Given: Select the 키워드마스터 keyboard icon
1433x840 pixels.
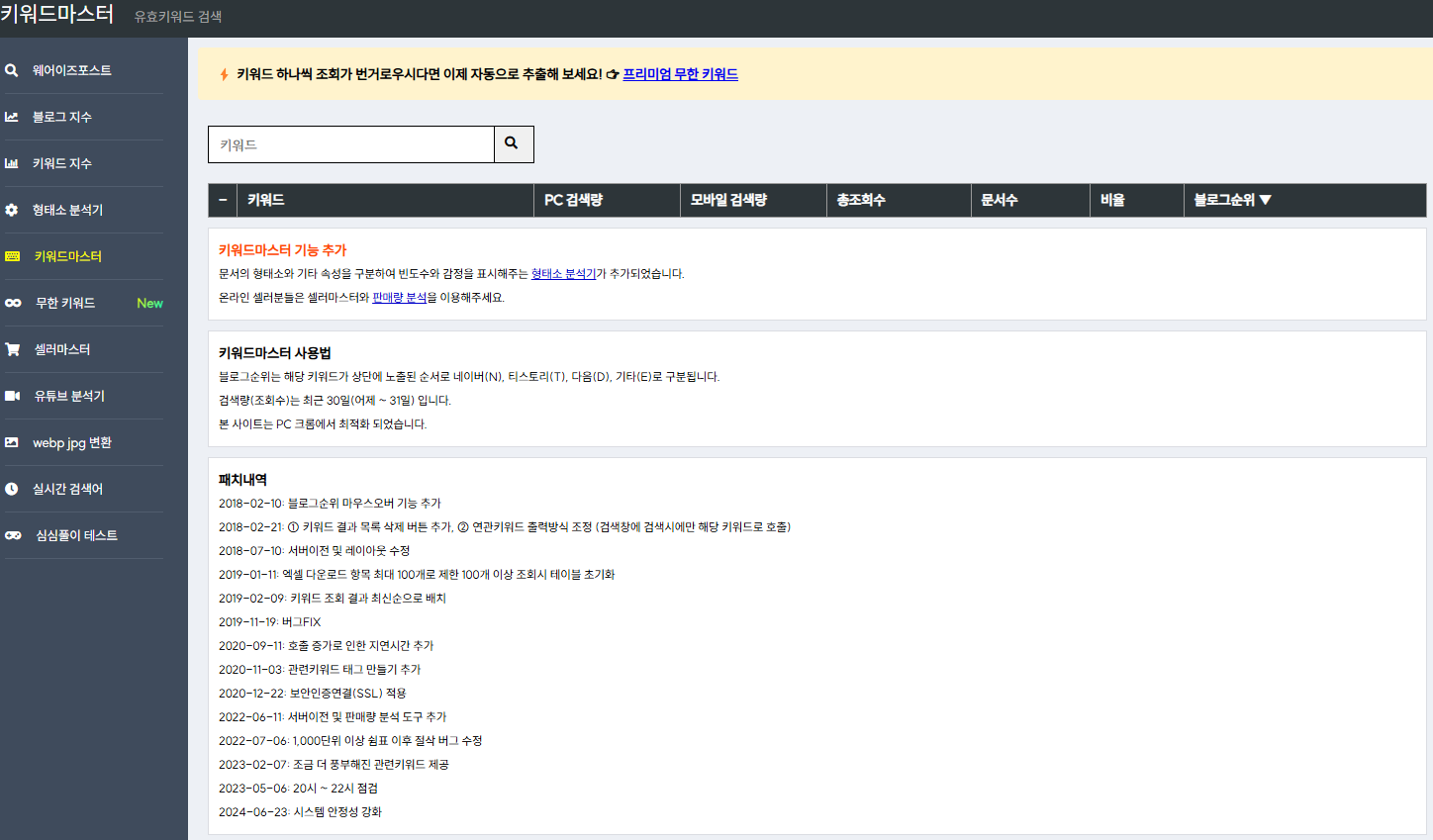Looking at the screenshot, I should pyautogui.click(x=12, y=256).
